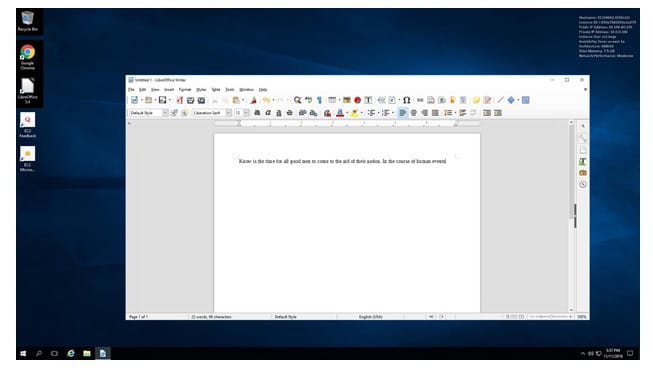Apply the red font color
This screenshot has width=653, height=371.
pyautogui.click(x=340, y=113)
